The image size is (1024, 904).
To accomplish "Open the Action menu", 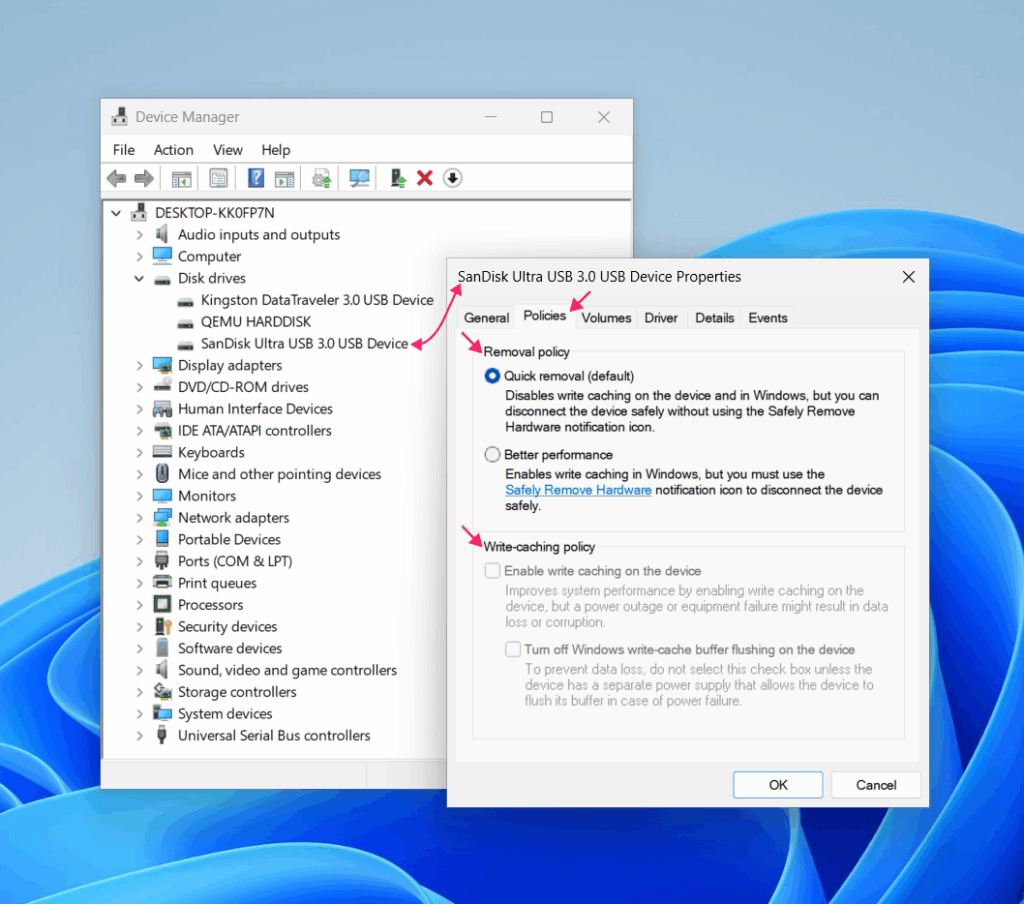I will (174, 150).
